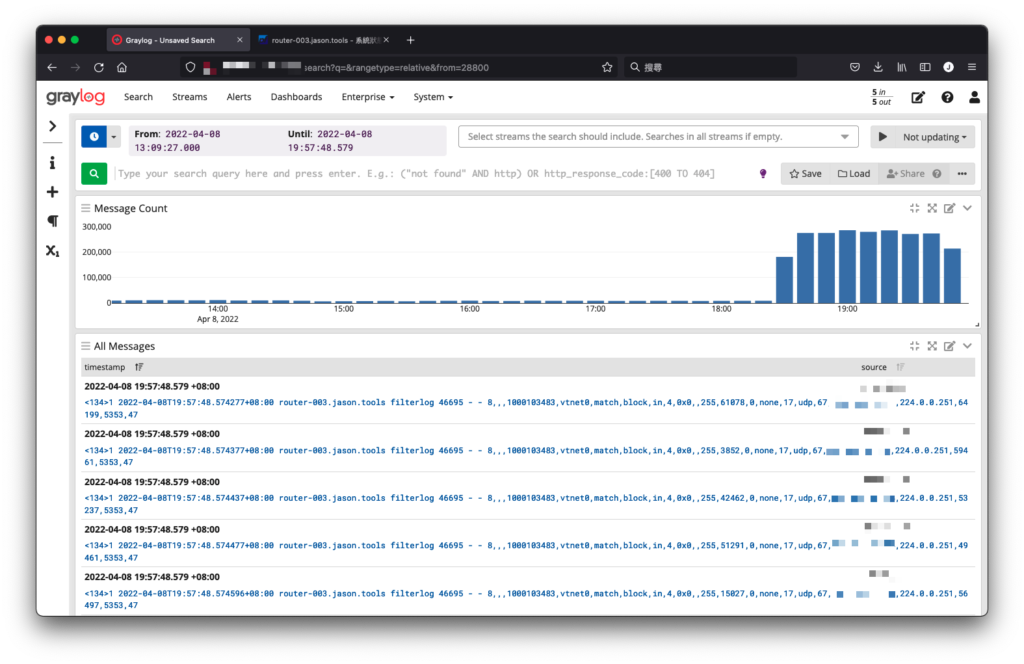Open the Streams page
1024x664 pixels.
pyautogui.click(x=189, y=97)
